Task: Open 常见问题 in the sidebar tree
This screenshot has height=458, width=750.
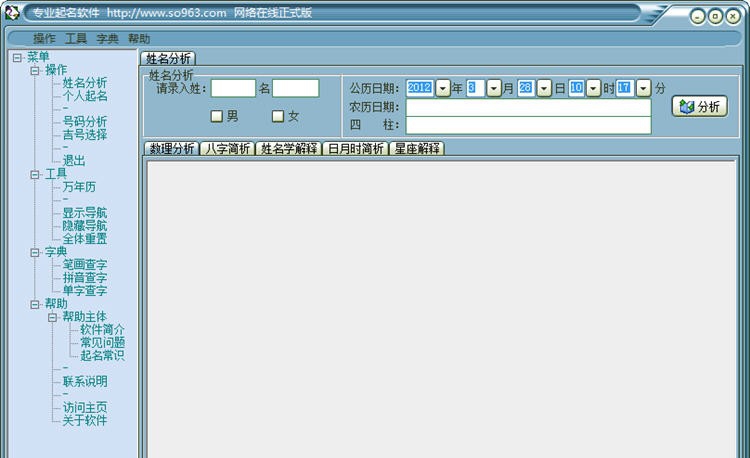Action: (102, 342)
